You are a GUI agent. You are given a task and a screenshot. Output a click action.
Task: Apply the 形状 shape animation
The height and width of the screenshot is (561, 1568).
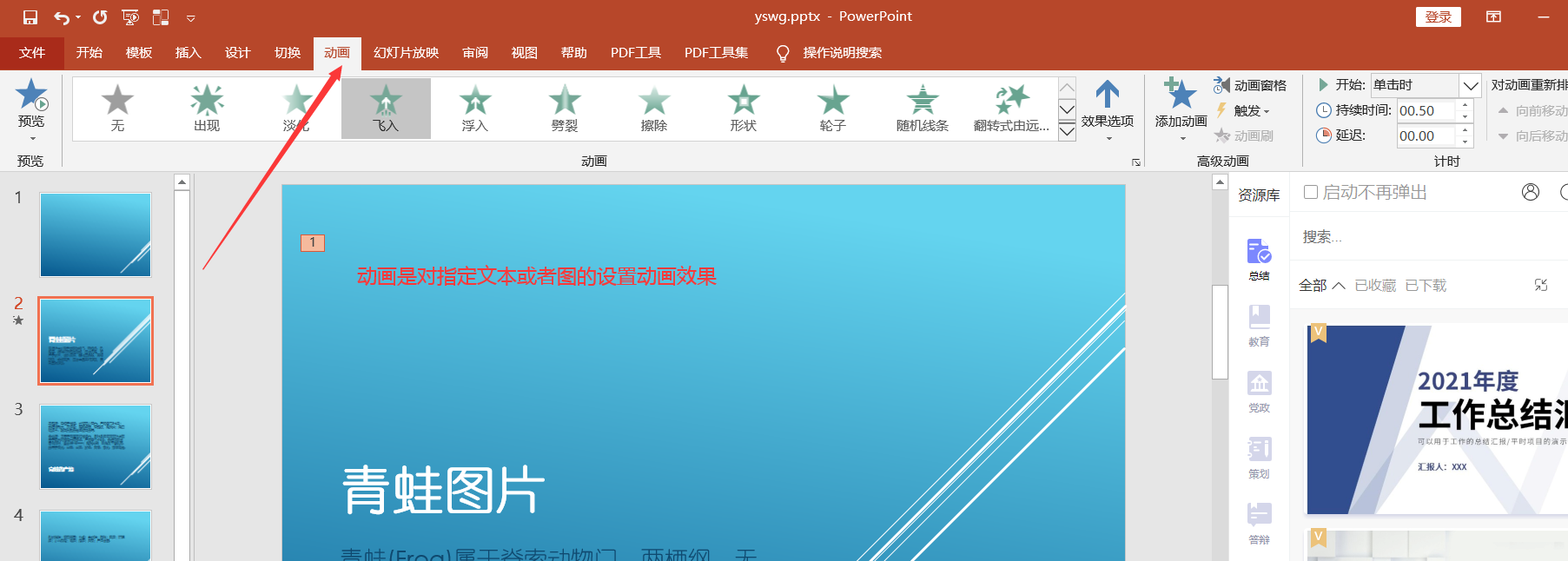744,109
